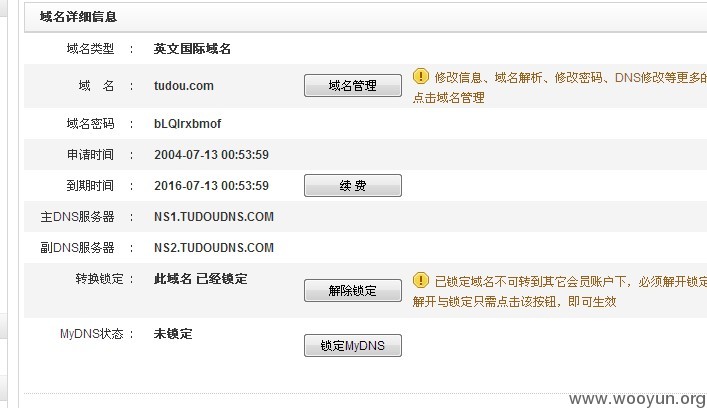Click the NS2.TUDOUDNS.COM secondary DNS value

point(214,248)
